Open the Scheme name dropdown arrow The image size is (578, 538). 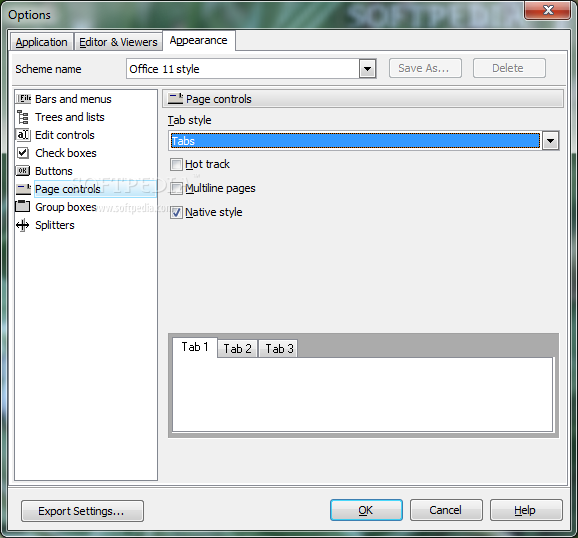click(x=367, y=69)
